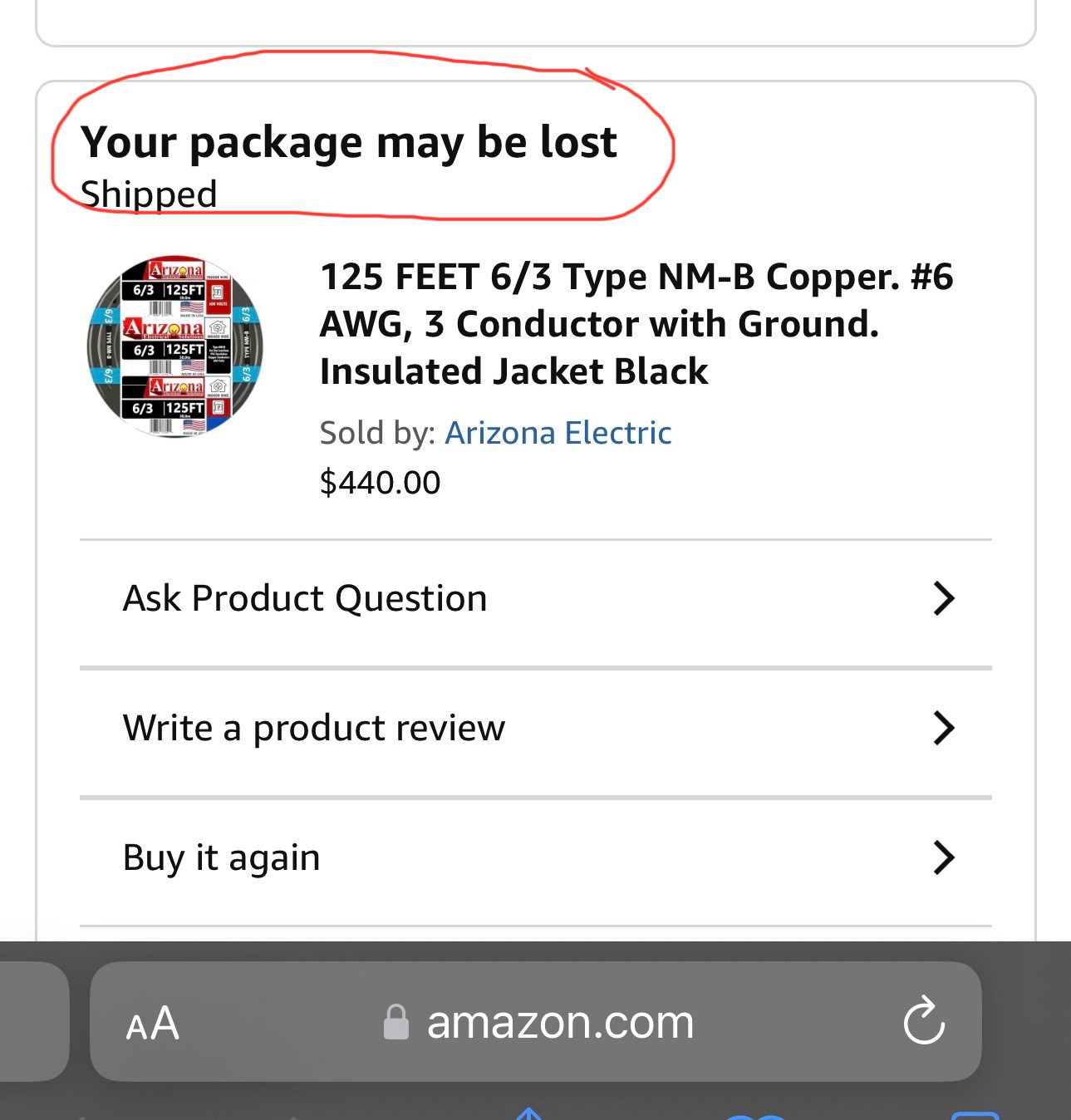Tap the "Your package may be lost" heading
This screenshot has width=1071, height=1120.
[x=349, y=142]
